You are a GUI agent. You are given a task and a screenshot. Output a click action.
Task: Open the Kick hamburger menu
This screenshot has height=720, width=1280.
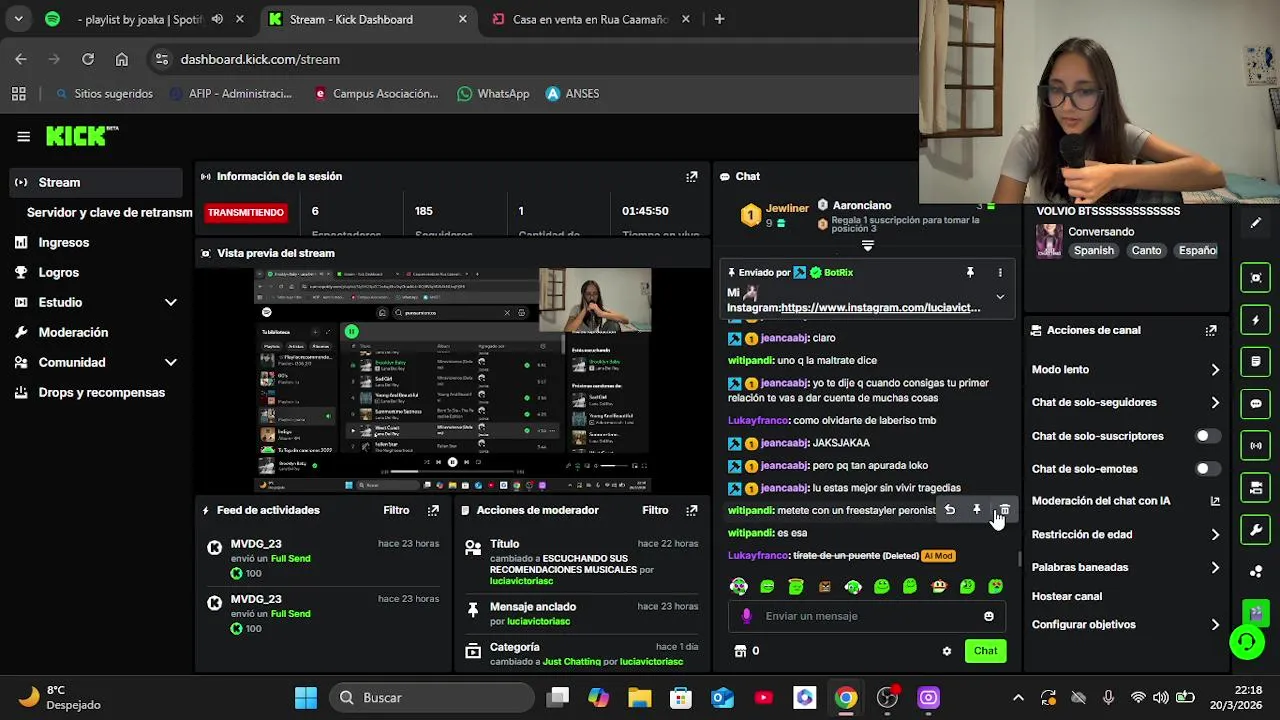coord(23,137)
